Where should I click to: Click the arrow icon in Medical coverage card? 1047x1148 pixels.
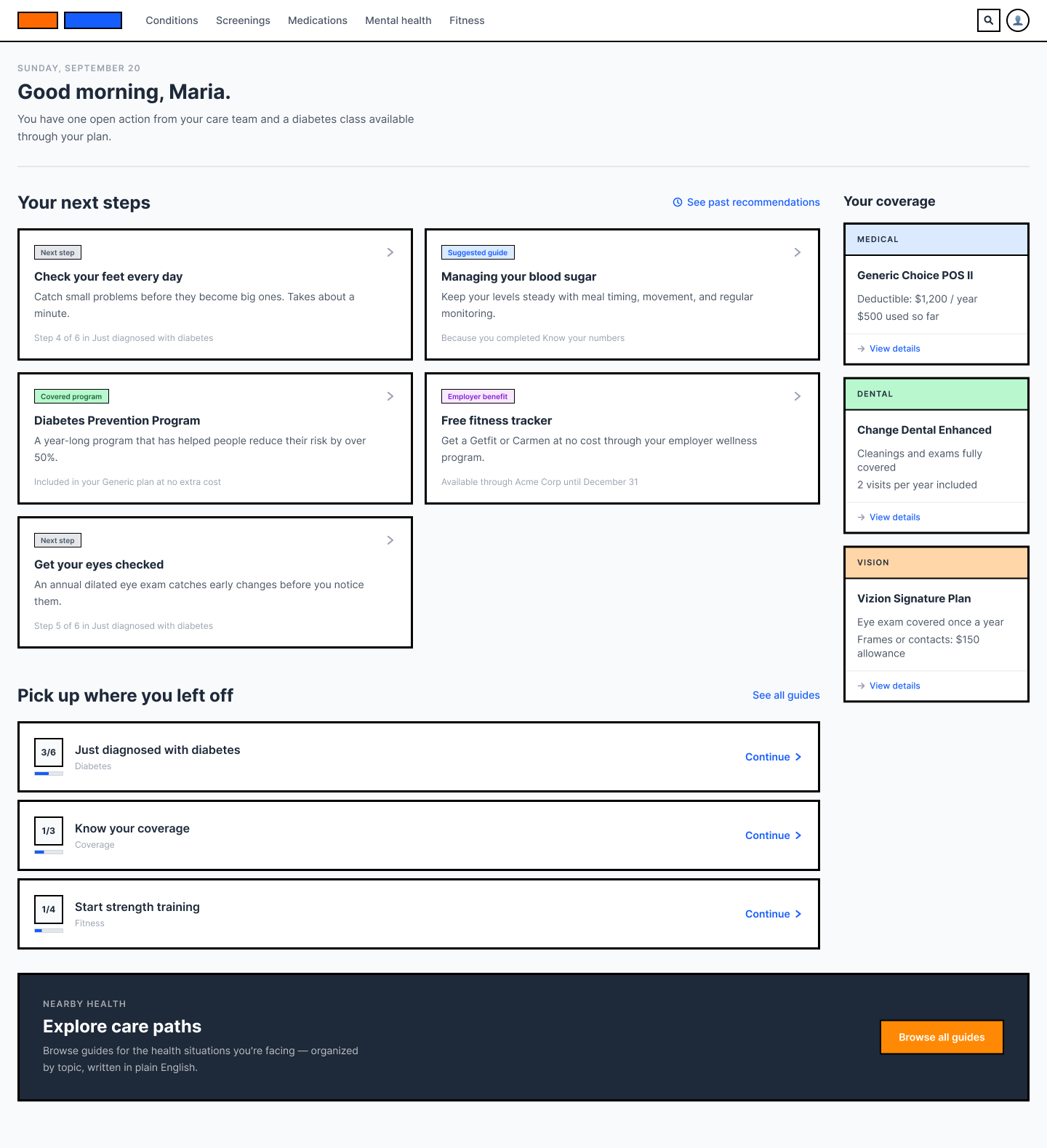pyautogui.click(x=862, y=349)
